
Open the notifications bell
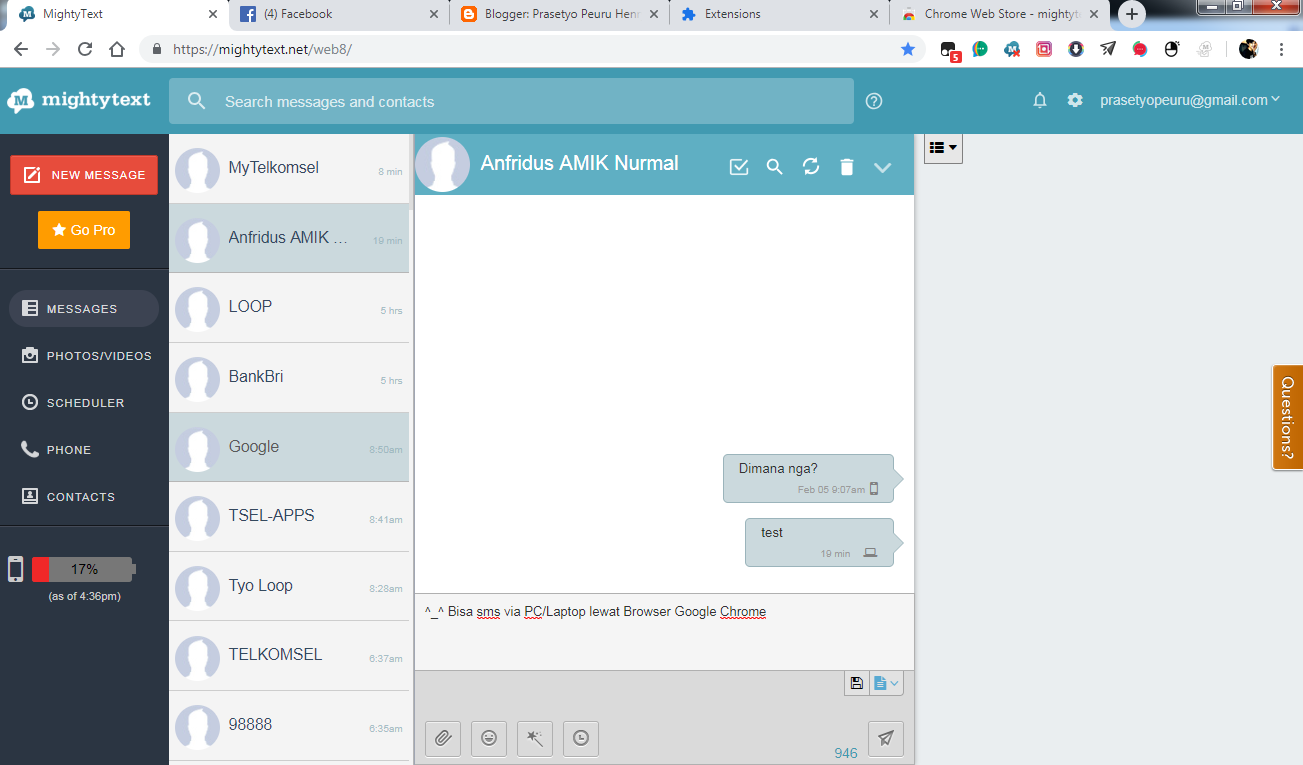pyautogui.click(x=1040, y=100)
